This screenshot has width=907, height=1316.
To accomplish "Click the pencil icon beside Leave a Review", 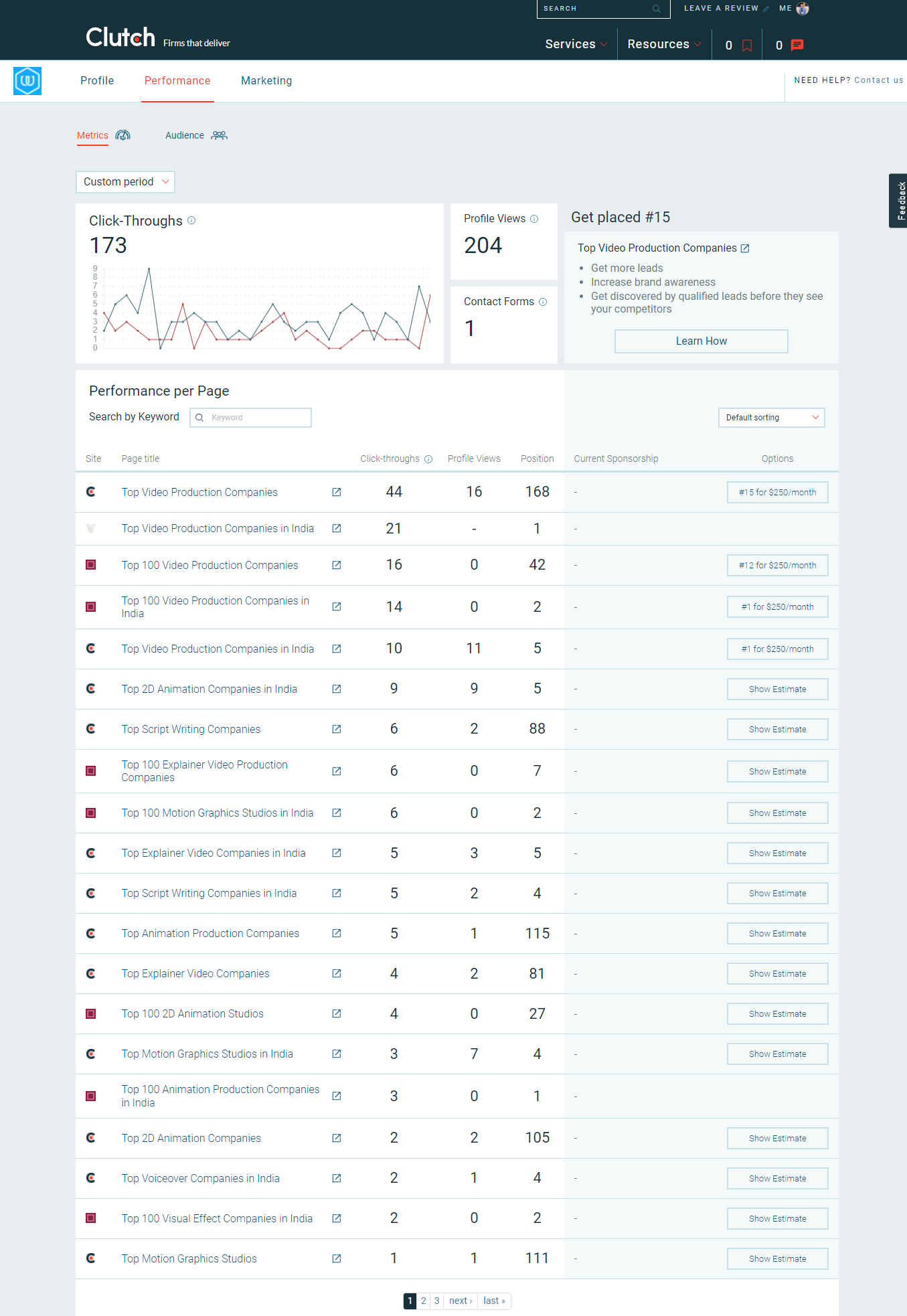I will (x=766, y=9).
